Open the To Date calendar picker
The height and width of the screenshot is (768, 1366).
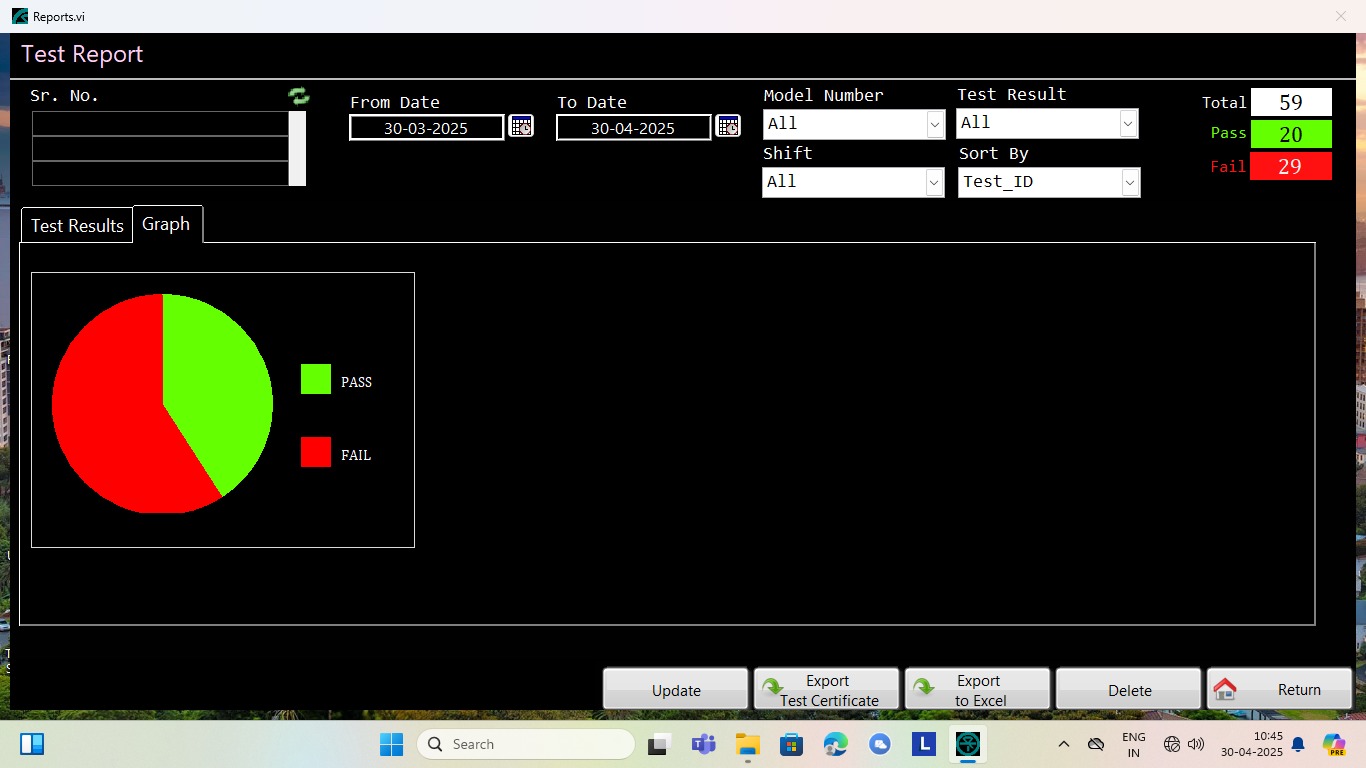728,126
